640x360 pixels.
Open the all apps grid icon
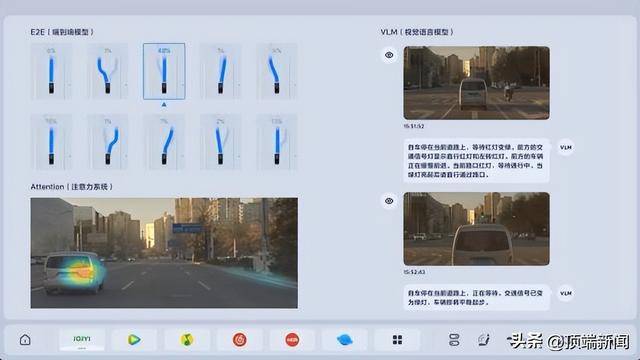[397, 340]
